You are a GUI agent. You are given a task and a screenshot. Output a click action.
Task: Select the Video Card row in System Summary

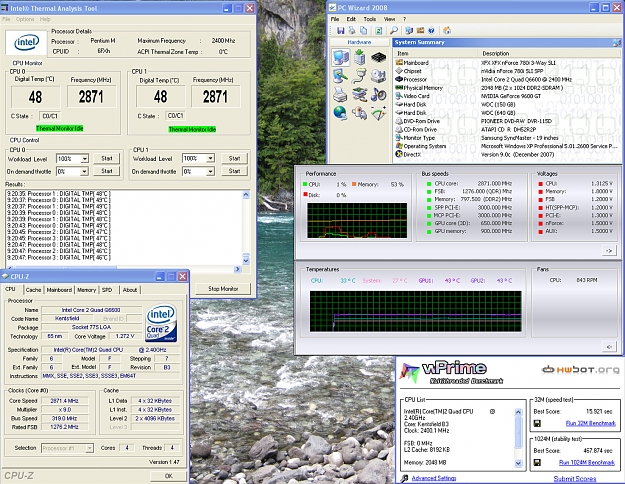click(505, 96)
